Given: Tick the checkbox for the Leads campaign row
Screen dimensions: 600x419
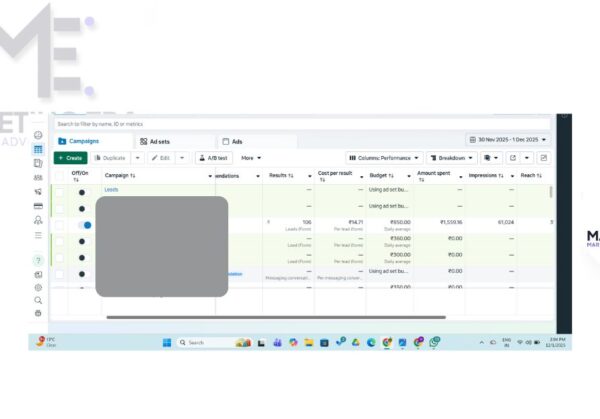Looking at the screenshot, I should coord(59,191).
